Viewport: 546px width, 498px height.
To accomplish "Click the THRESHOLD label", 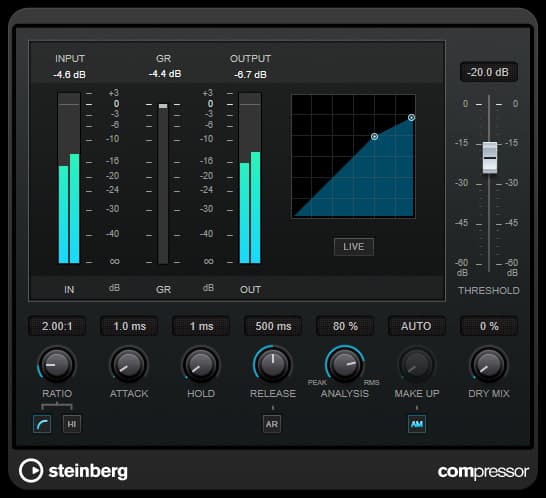I will [489, 290].
